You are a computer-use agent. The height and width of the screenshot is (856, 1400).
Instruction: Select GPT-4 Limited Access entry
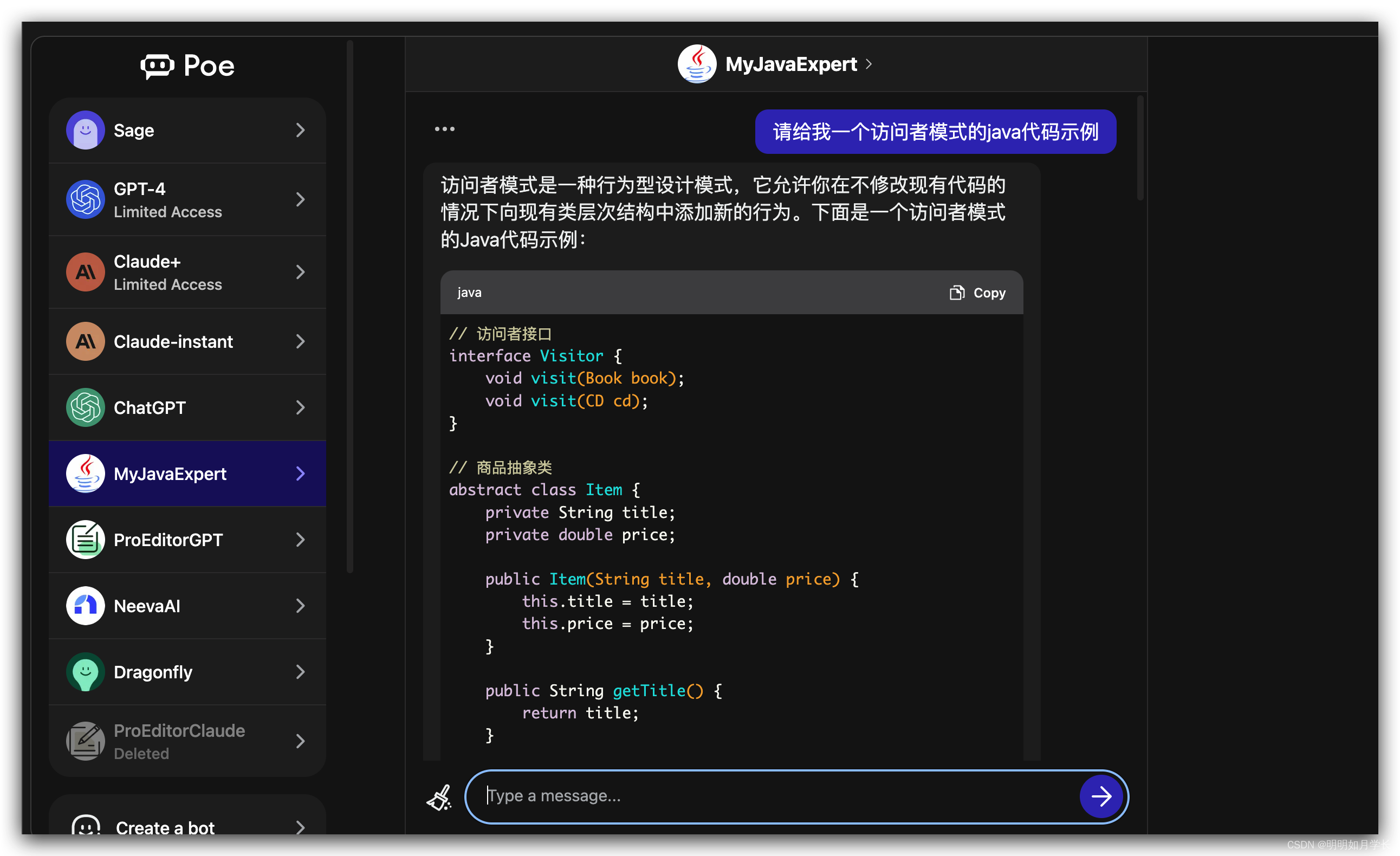187,199
